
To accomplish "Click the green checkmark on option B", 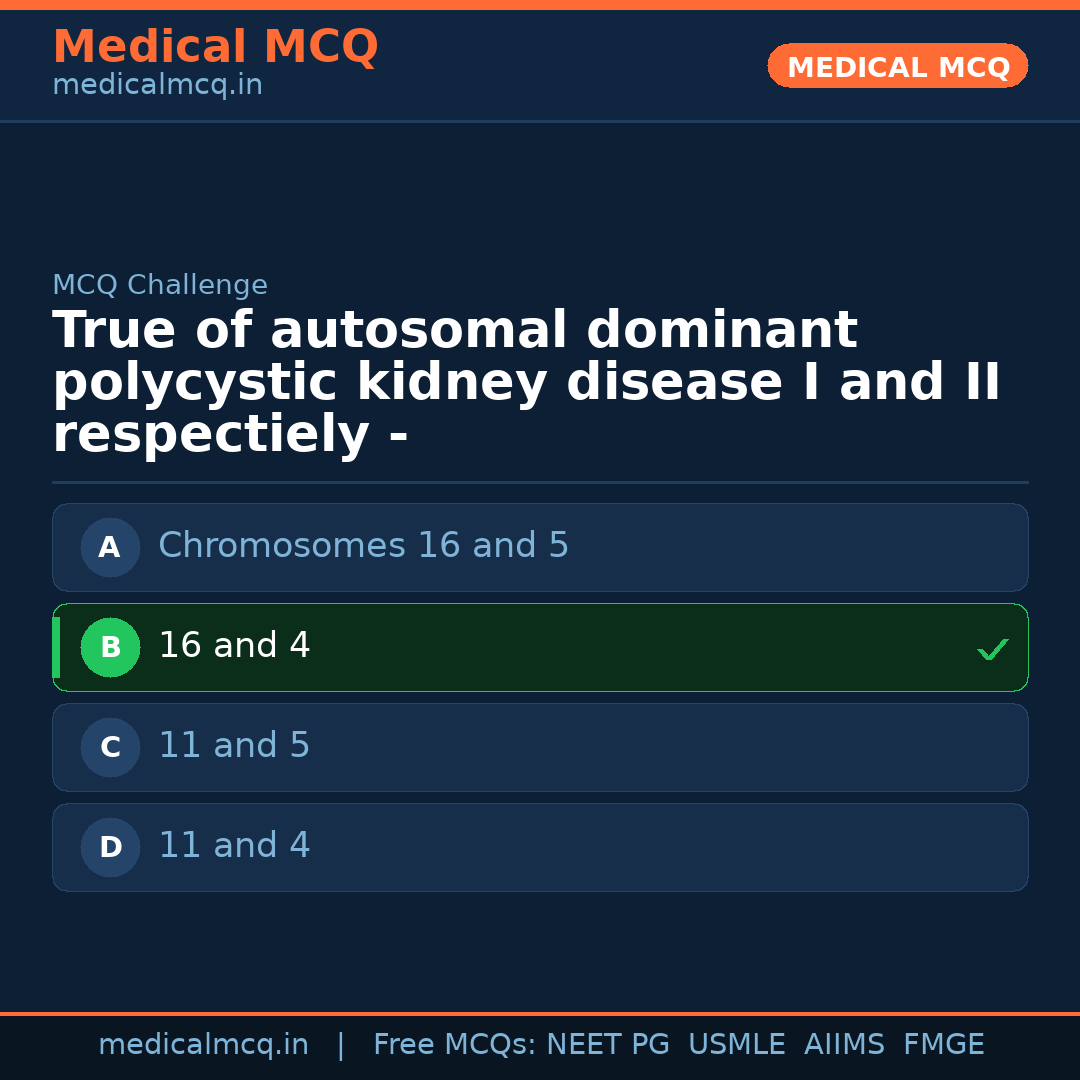I will tap(993, 649).
